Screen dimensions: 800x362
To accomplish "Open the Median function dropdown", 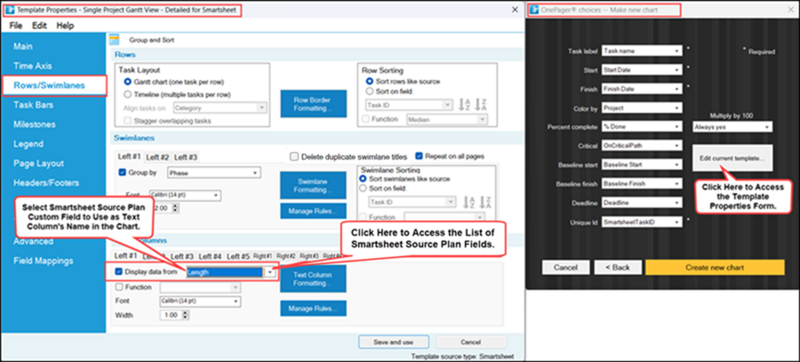I will (481, 119).
